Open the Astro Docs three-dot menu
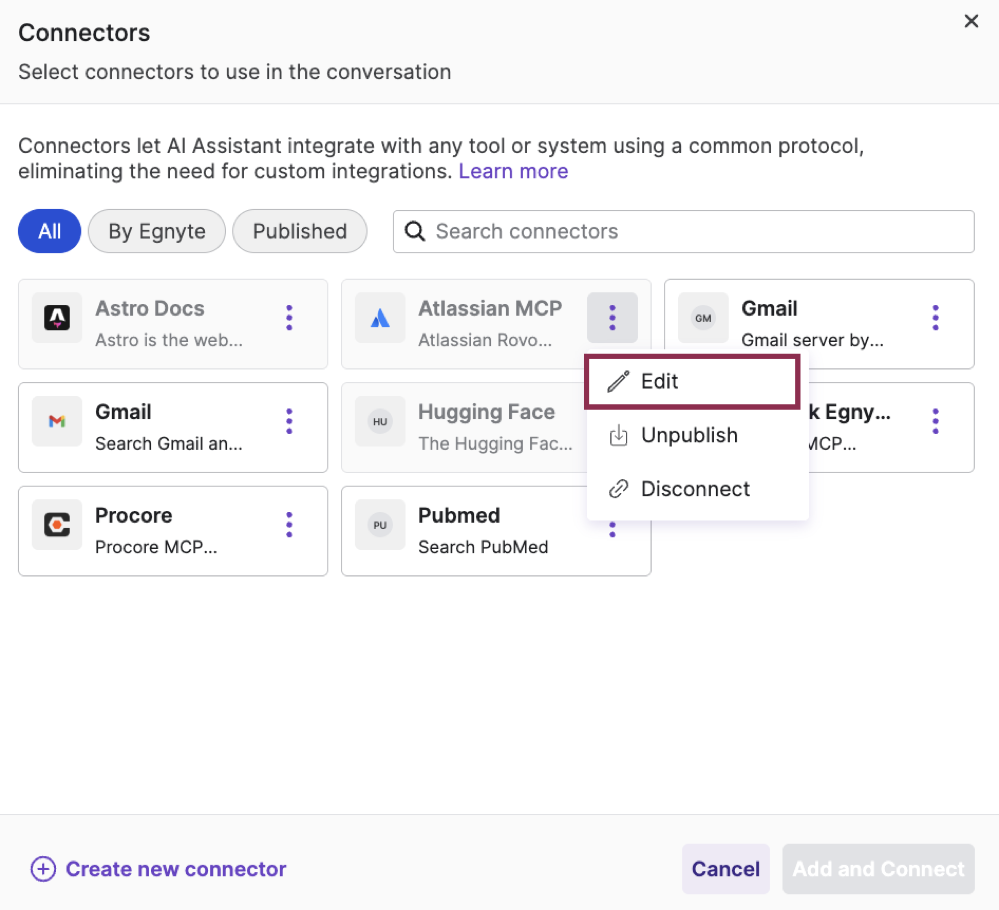The width and height of the screenshot is (999, 910). [x=288, y=318]
